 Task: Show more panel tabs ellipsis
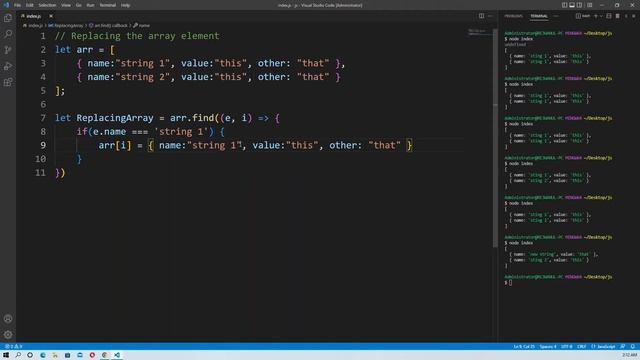[556, 16]
